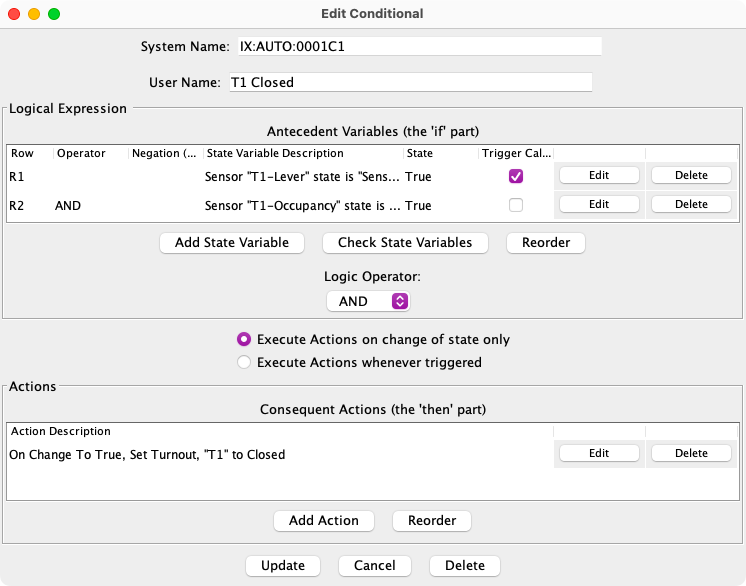Click Edit for T1-Lever sensor row

(x=598, y=175)
